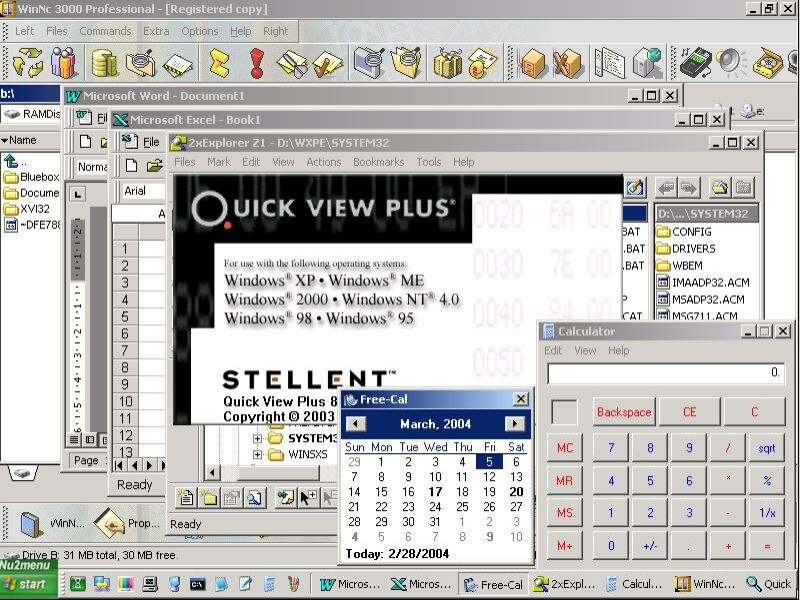
Task: Click the Calculator display field
Action: point(665,373)
